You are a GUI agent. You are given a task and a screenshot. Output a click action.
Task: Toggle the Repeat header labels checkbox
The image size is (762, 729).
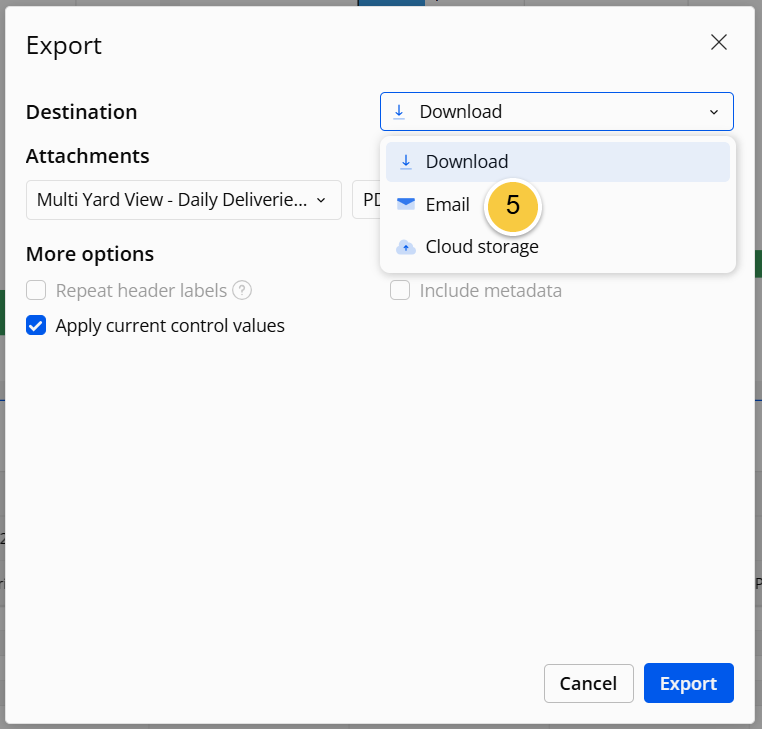36,291
